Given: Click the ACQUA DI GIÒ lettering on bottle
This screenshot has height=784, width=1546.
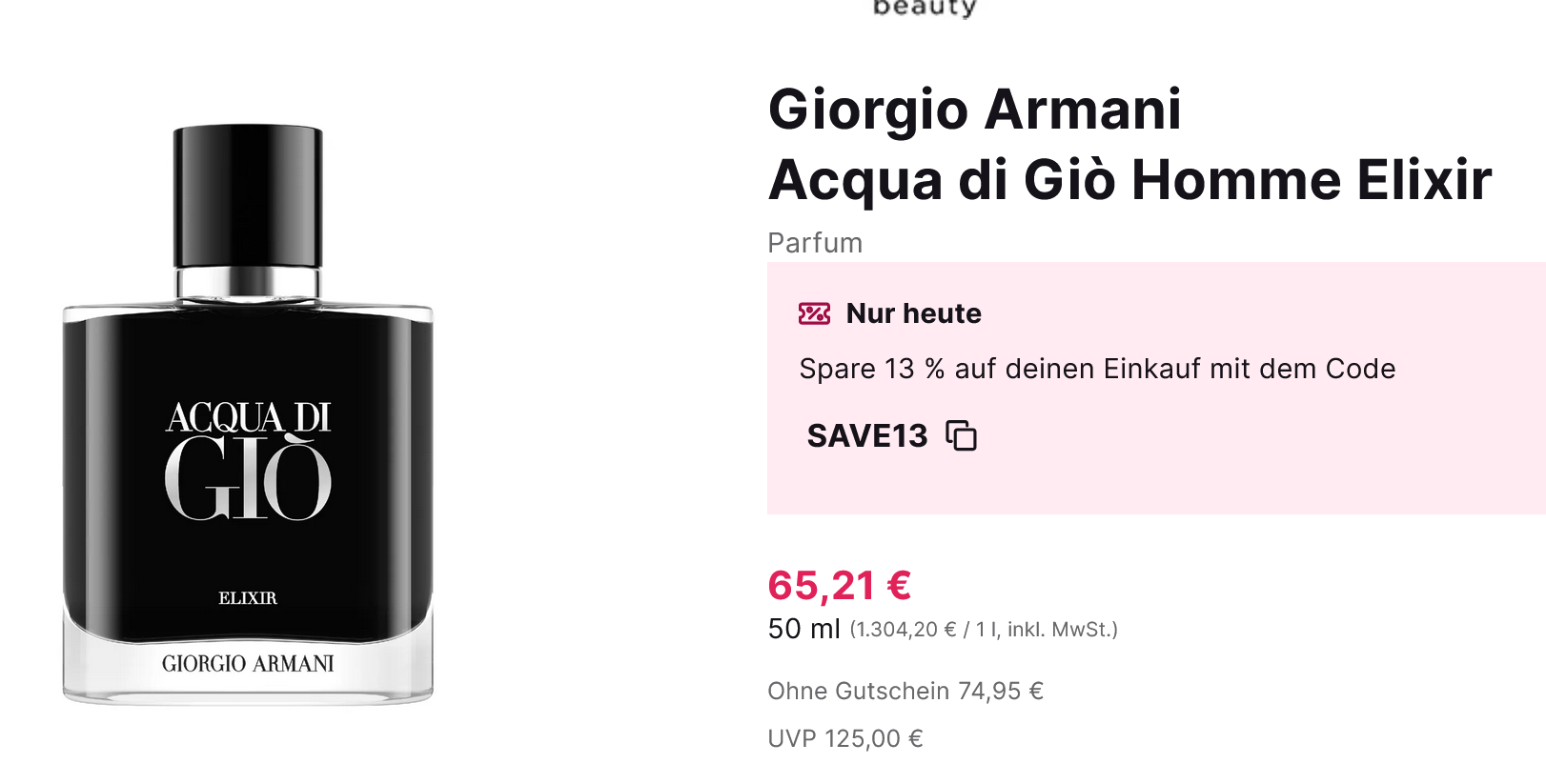Looking at the screenshot, I should click(x=248, y=462).
